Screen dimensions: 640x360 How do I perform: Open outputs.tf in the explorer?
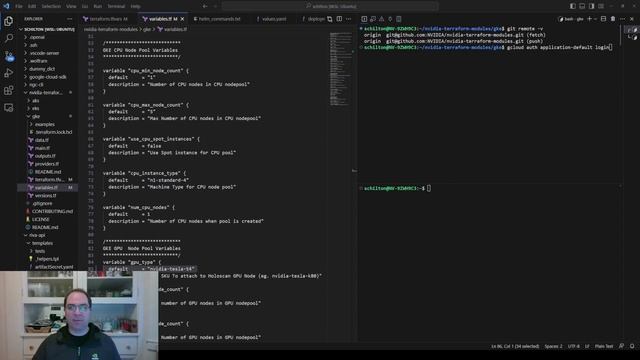click(47, 156)
